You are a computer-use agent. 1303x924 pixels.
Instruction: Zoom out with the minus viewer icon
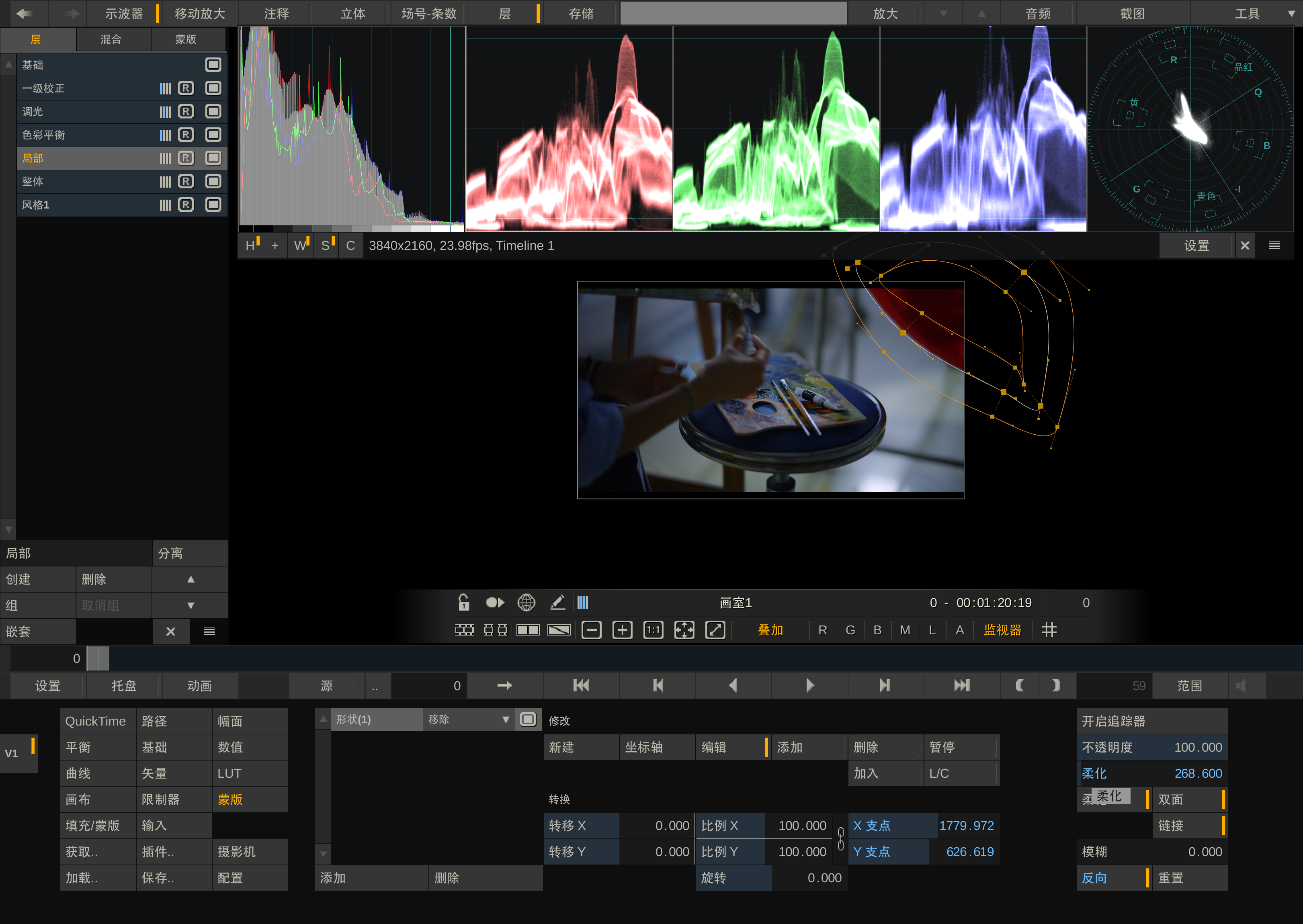592,630
